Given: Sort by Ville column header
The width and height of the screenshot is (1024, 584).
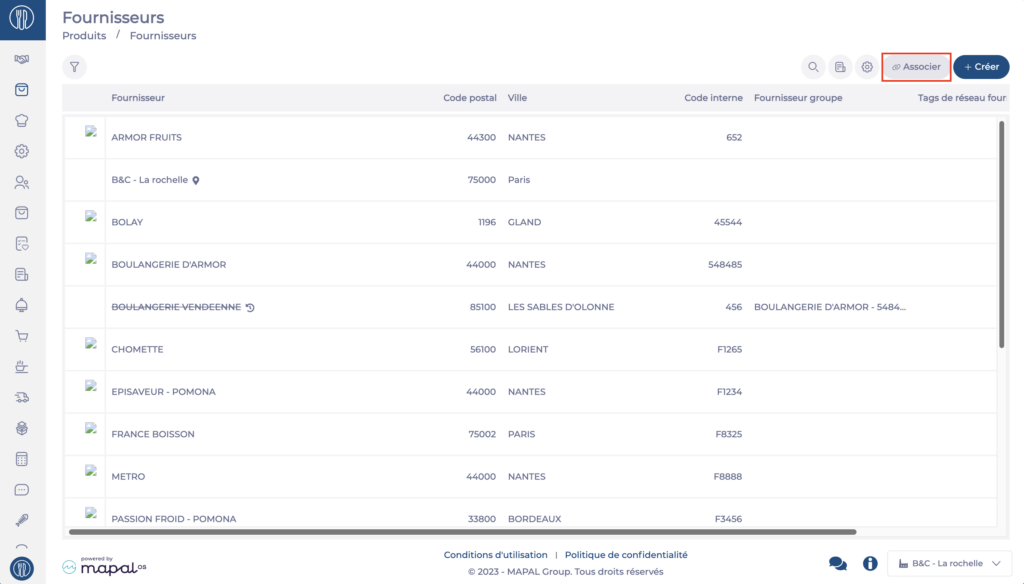Looking at the screenshot, I should click(x=517, y=98).
